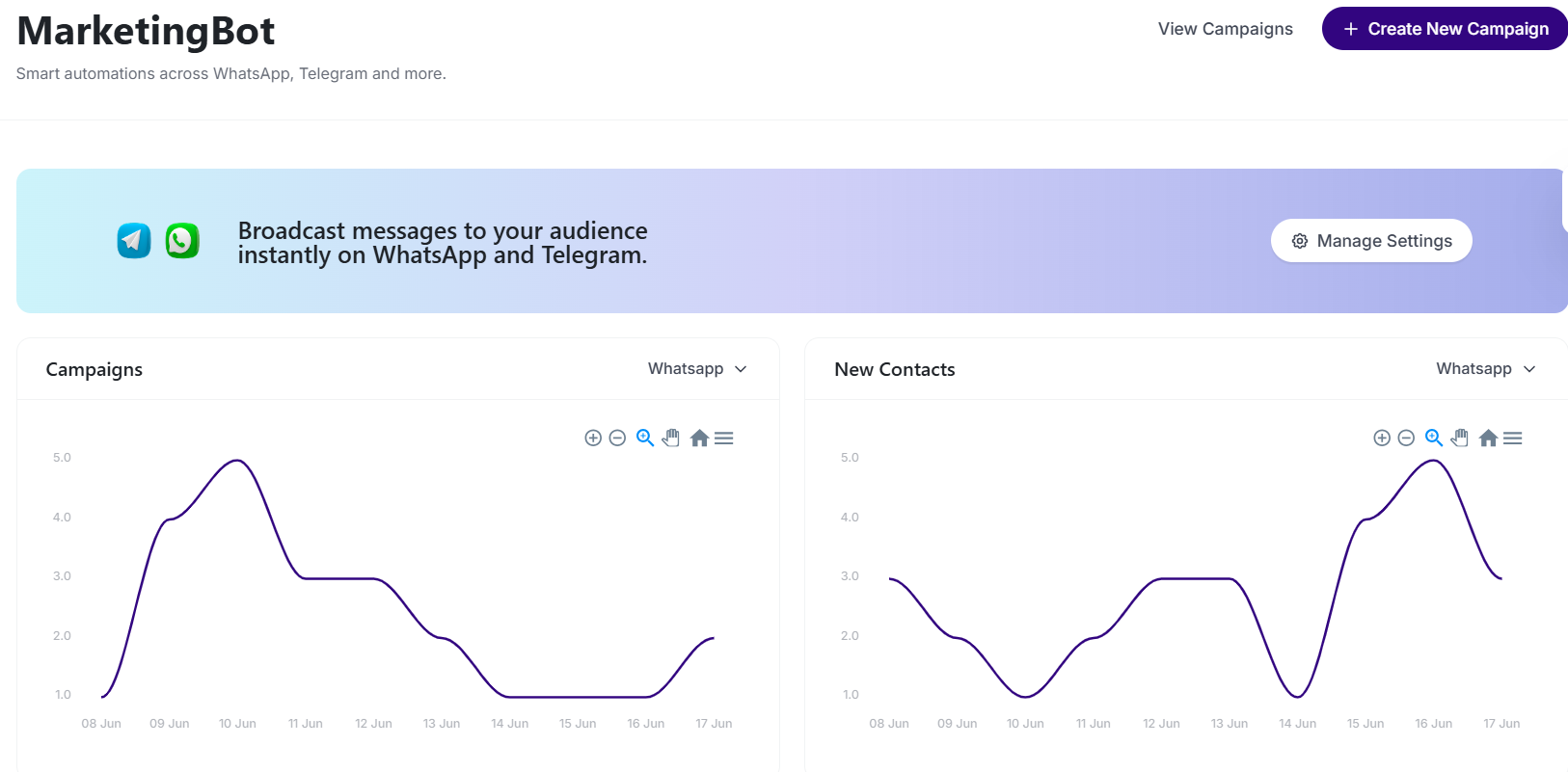
Task: Select the zoom-in icon on Campaigns chart
Action: 593,438
